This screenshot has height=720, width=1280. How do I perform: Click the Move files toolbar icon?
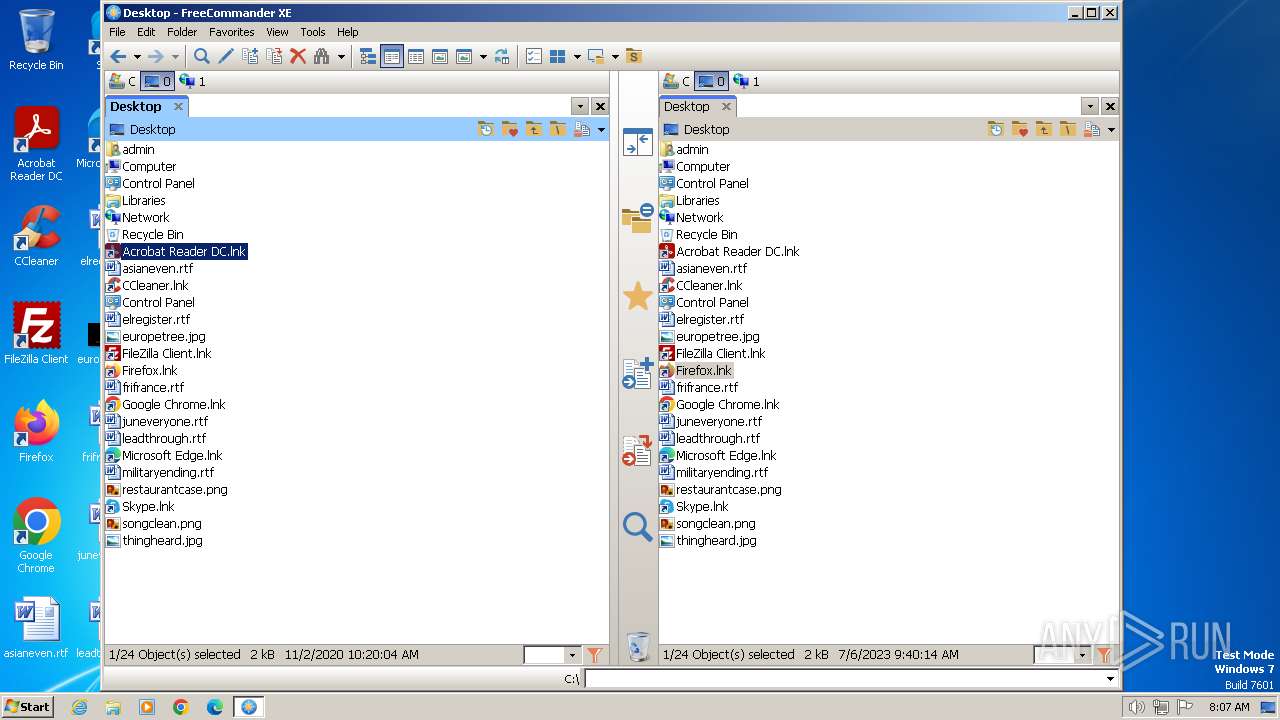point(274,57)
